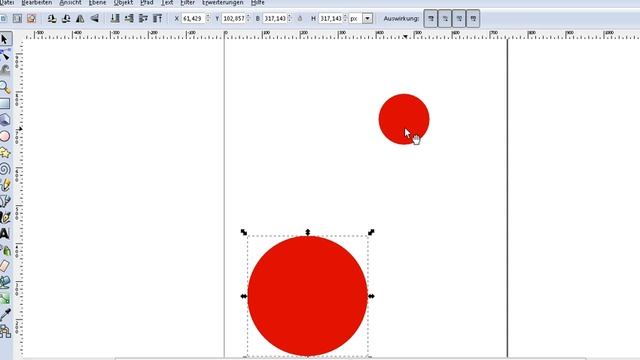This screenshot has height=360, width=640.
Task: Open the Erweiterungen menu
Action: 222,2
